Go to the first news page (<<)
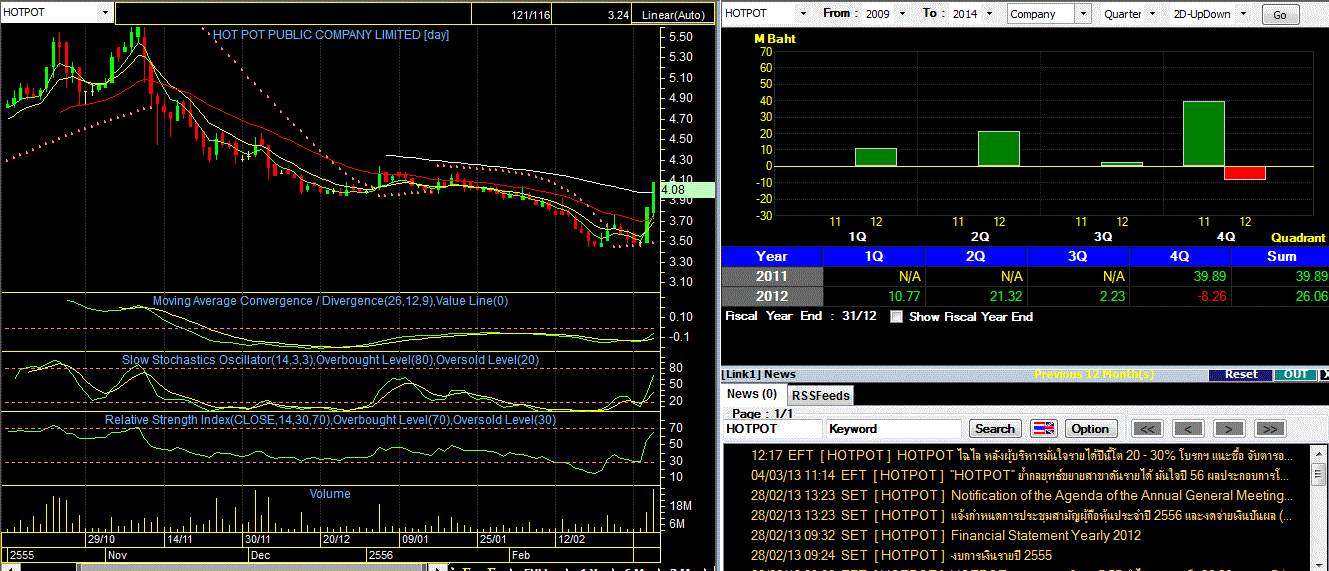 coord(1148,428)
